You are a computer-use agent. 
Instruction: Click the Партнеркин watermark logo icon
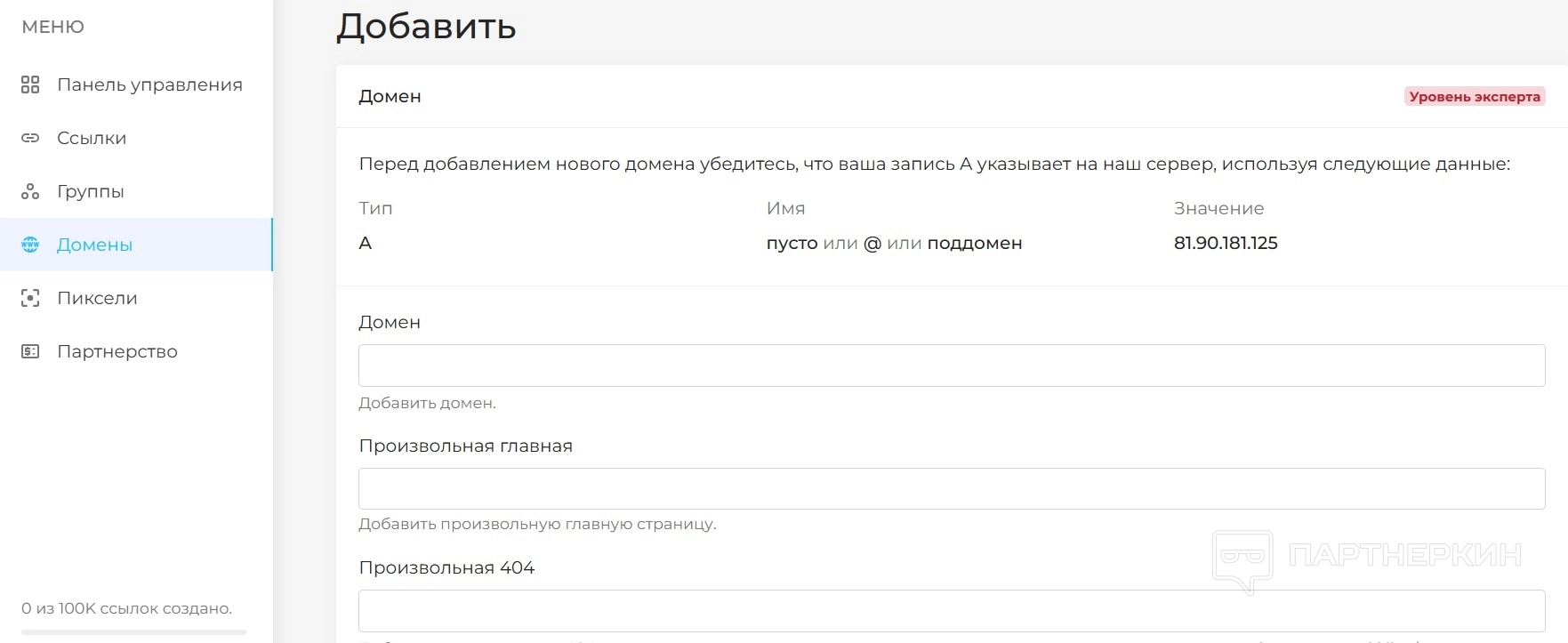pos(1242,559)
